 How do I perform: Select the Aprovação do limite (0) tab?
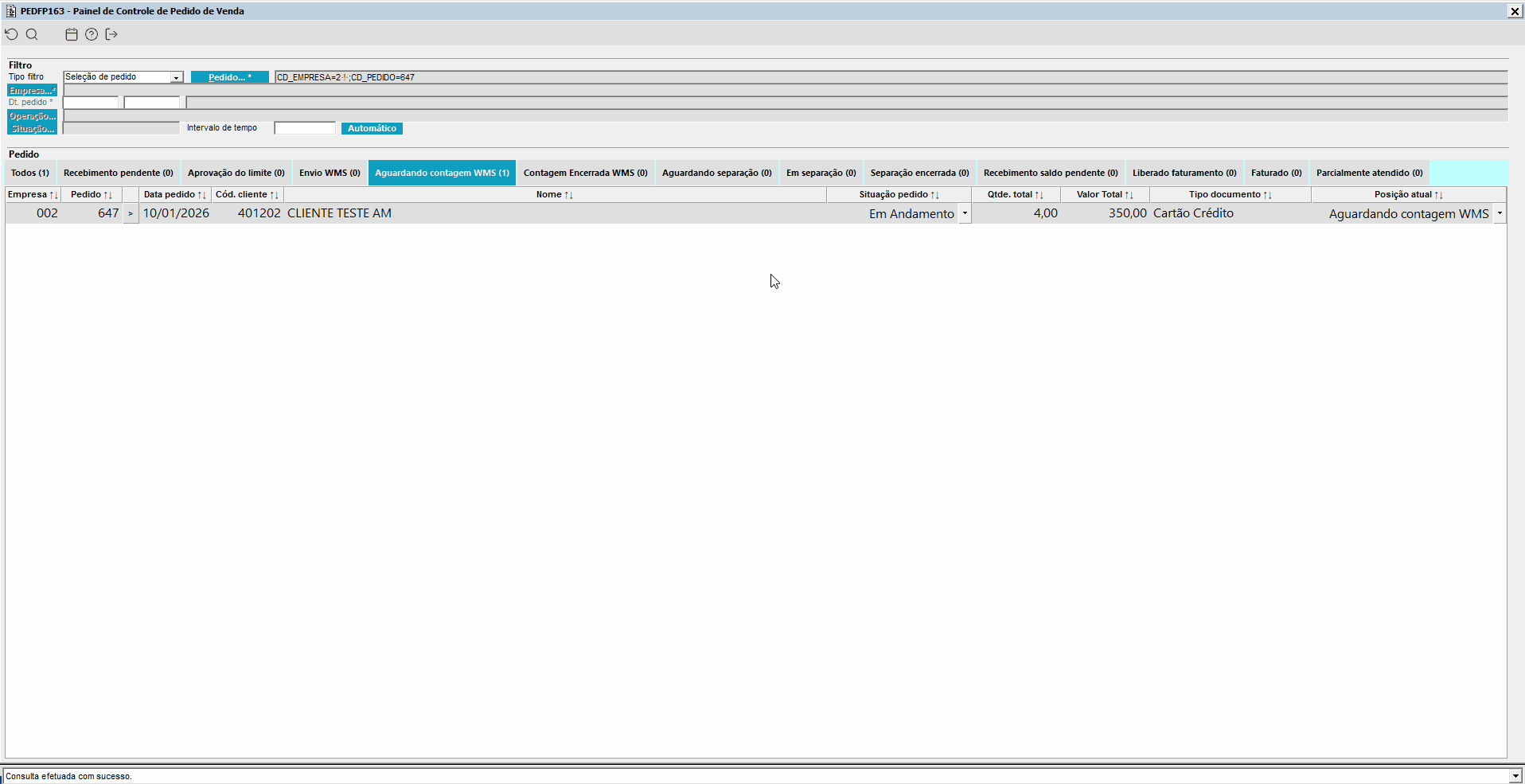(236, 173)
